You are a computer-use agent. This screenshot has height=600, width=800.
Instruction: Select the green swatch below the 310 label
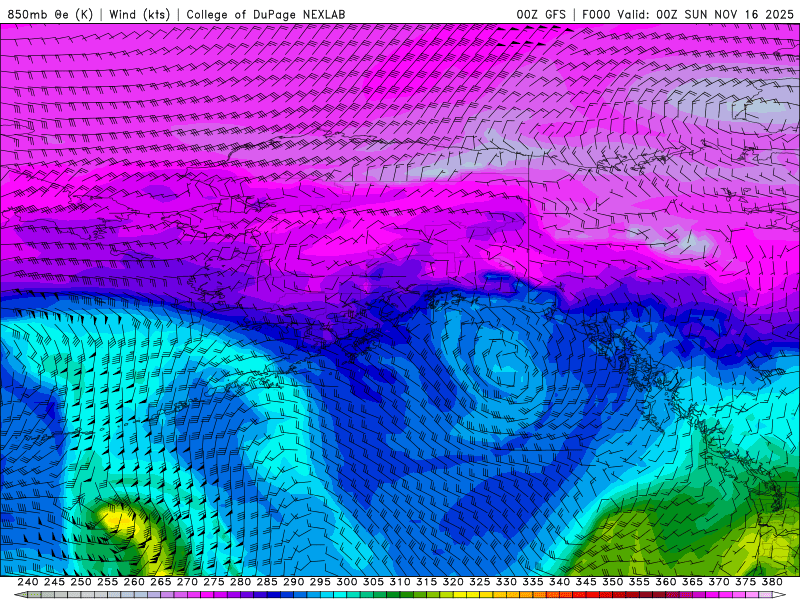pyautogui.click(x=393, y=595)
